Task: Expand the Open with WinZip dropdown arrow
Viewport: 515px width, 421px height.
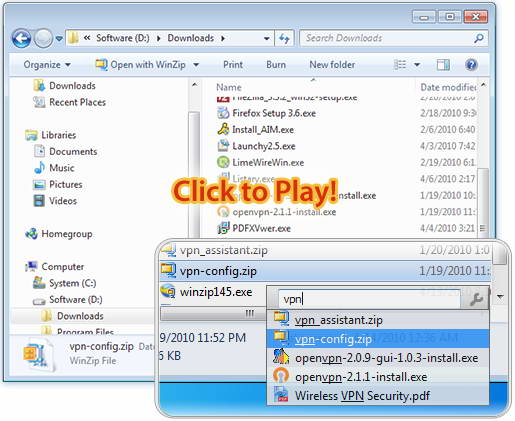Action: point(196,65)
